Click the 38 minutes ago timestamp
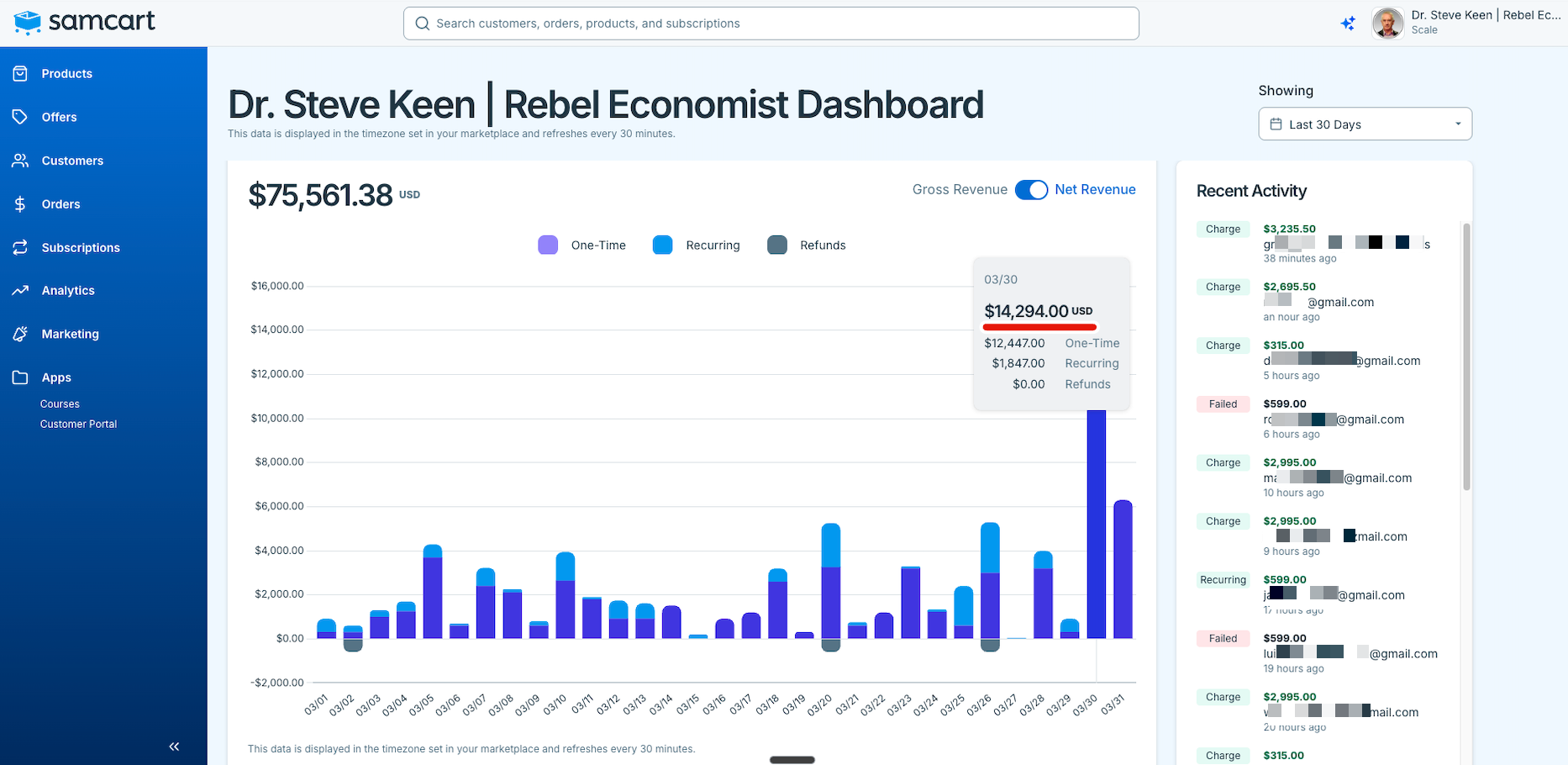Screen dimensions: 1568x765 (x=1299, y=259)
